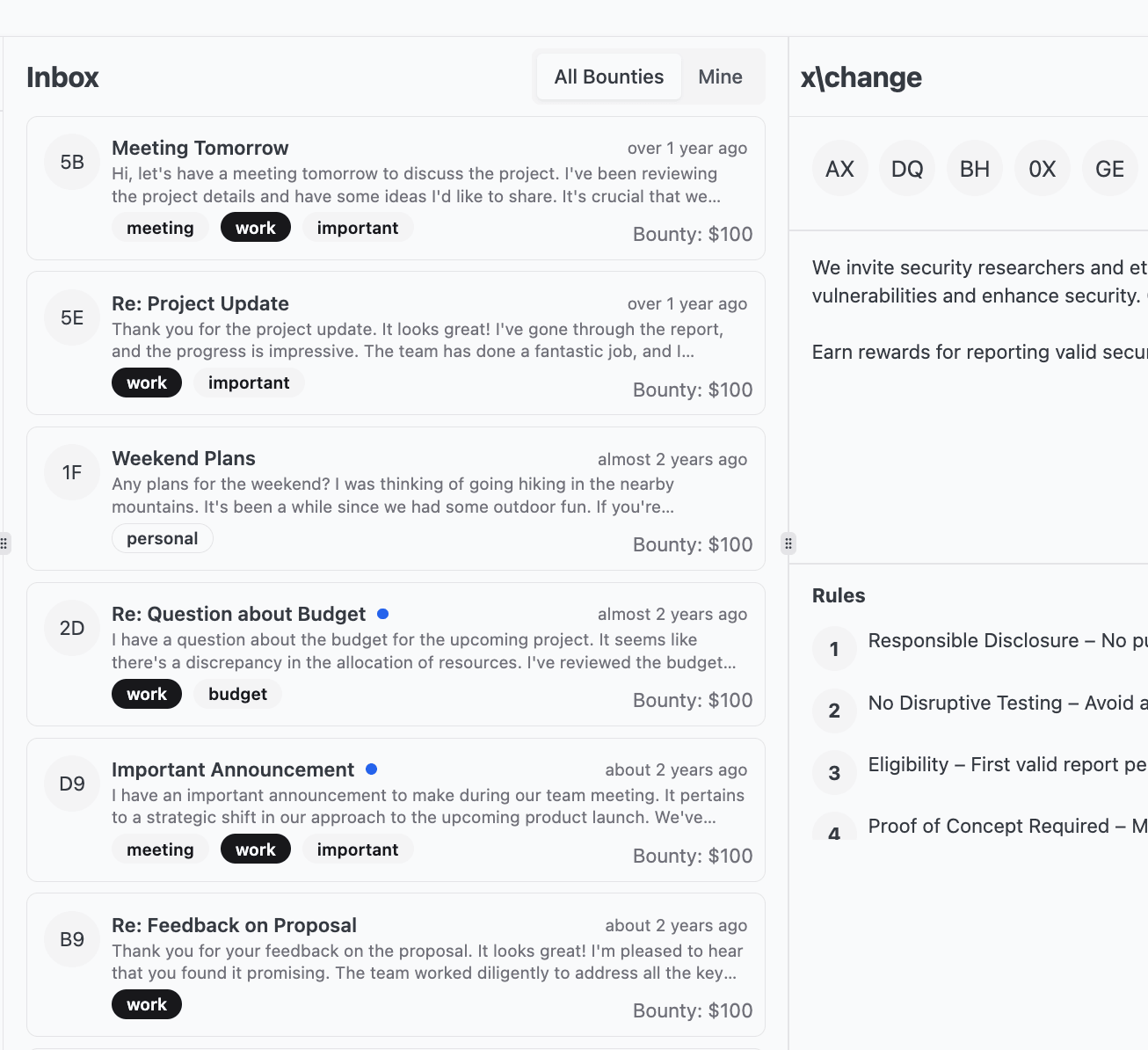
Task: Click the blue unread dot on Important Announcement
Action: (371, 769)
